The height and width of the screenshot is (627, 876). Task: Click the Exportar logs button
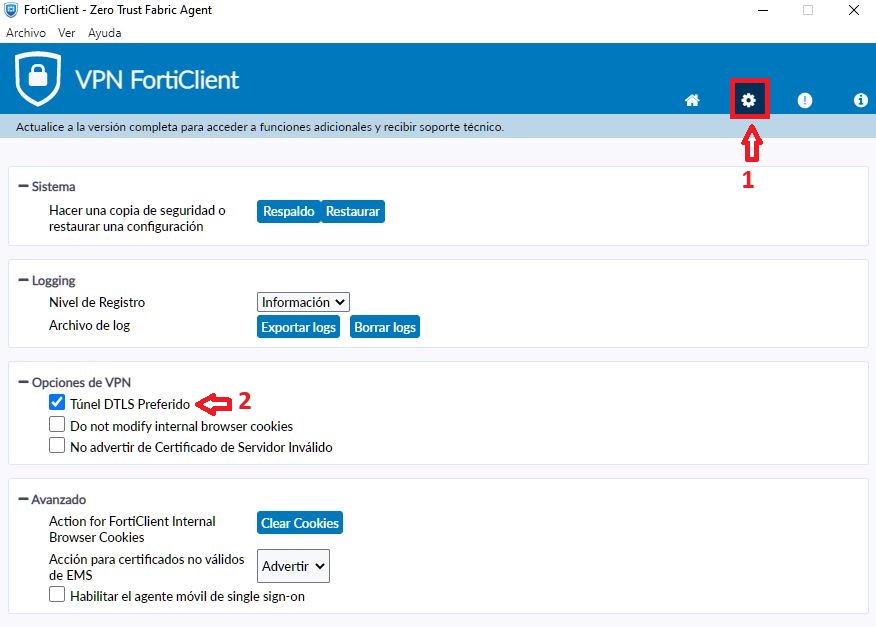[298, 327]
